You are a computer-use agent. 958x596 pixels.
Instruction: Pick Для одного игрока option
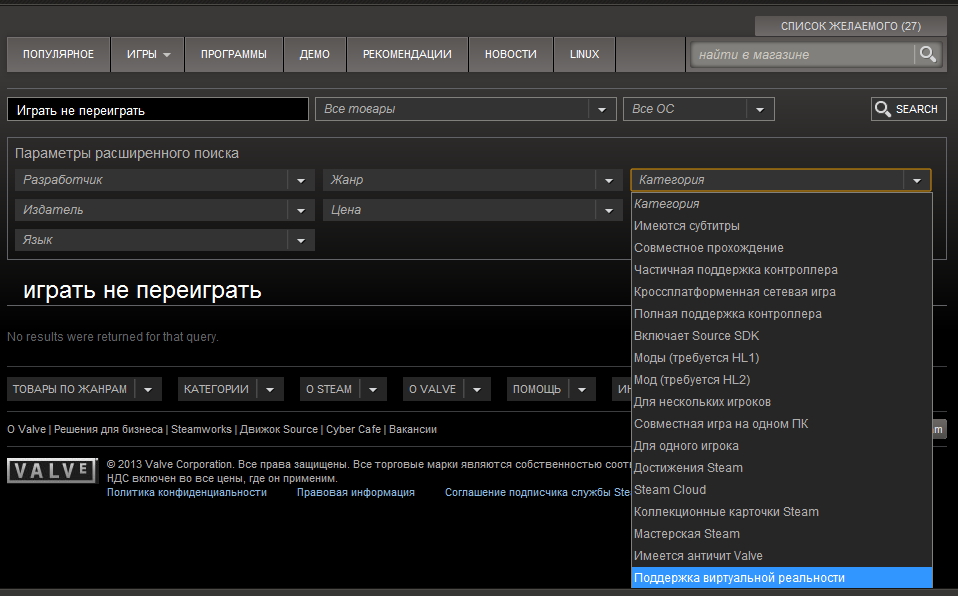(x=686, y=446)
